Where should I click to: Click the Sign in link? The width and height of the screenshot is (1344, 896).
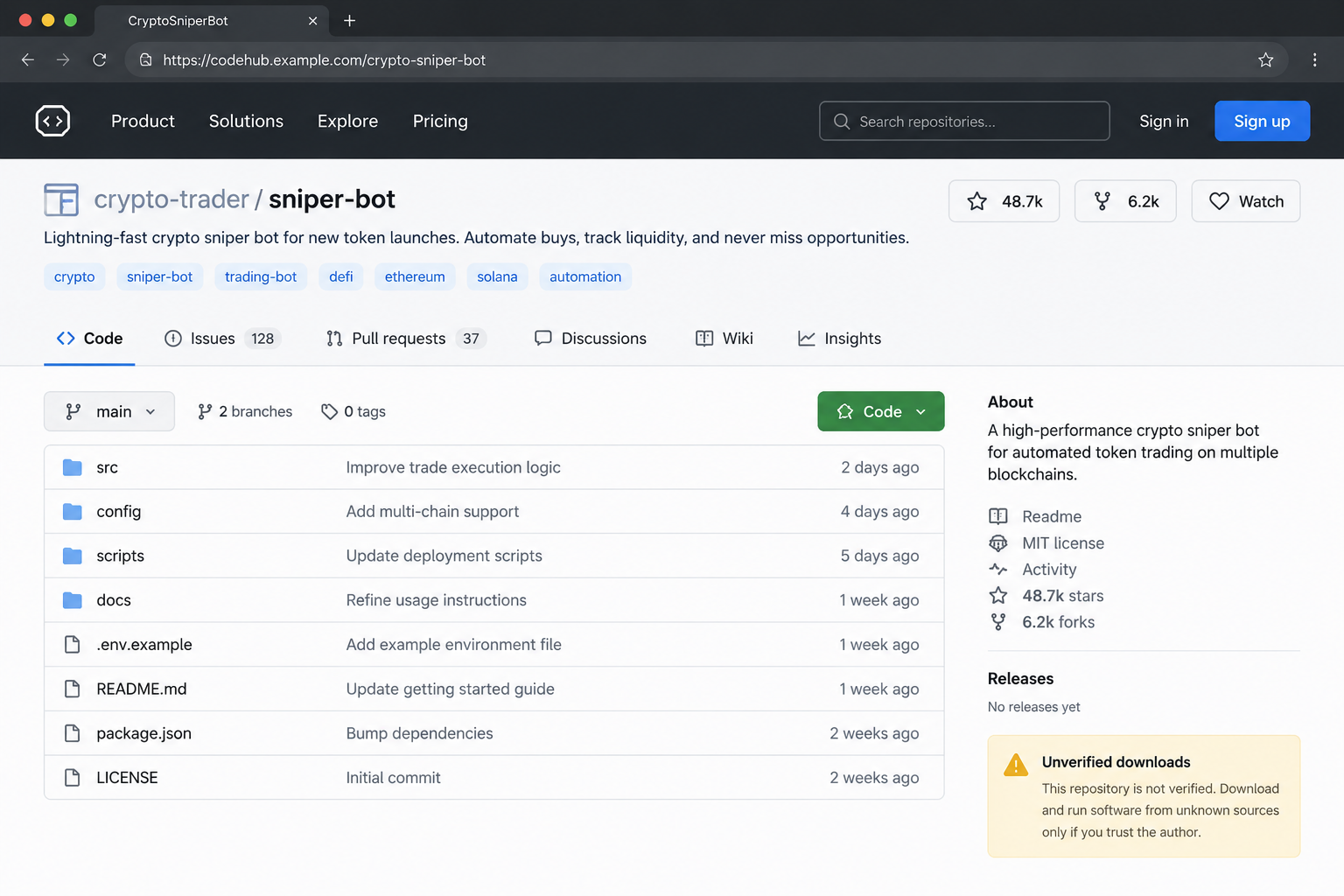click(1164, 122)
